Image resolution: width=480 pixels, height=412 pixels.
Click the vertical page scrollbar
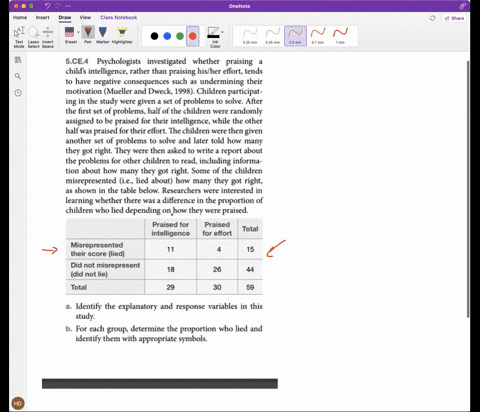pyautogui.click(x=468, y=189)
